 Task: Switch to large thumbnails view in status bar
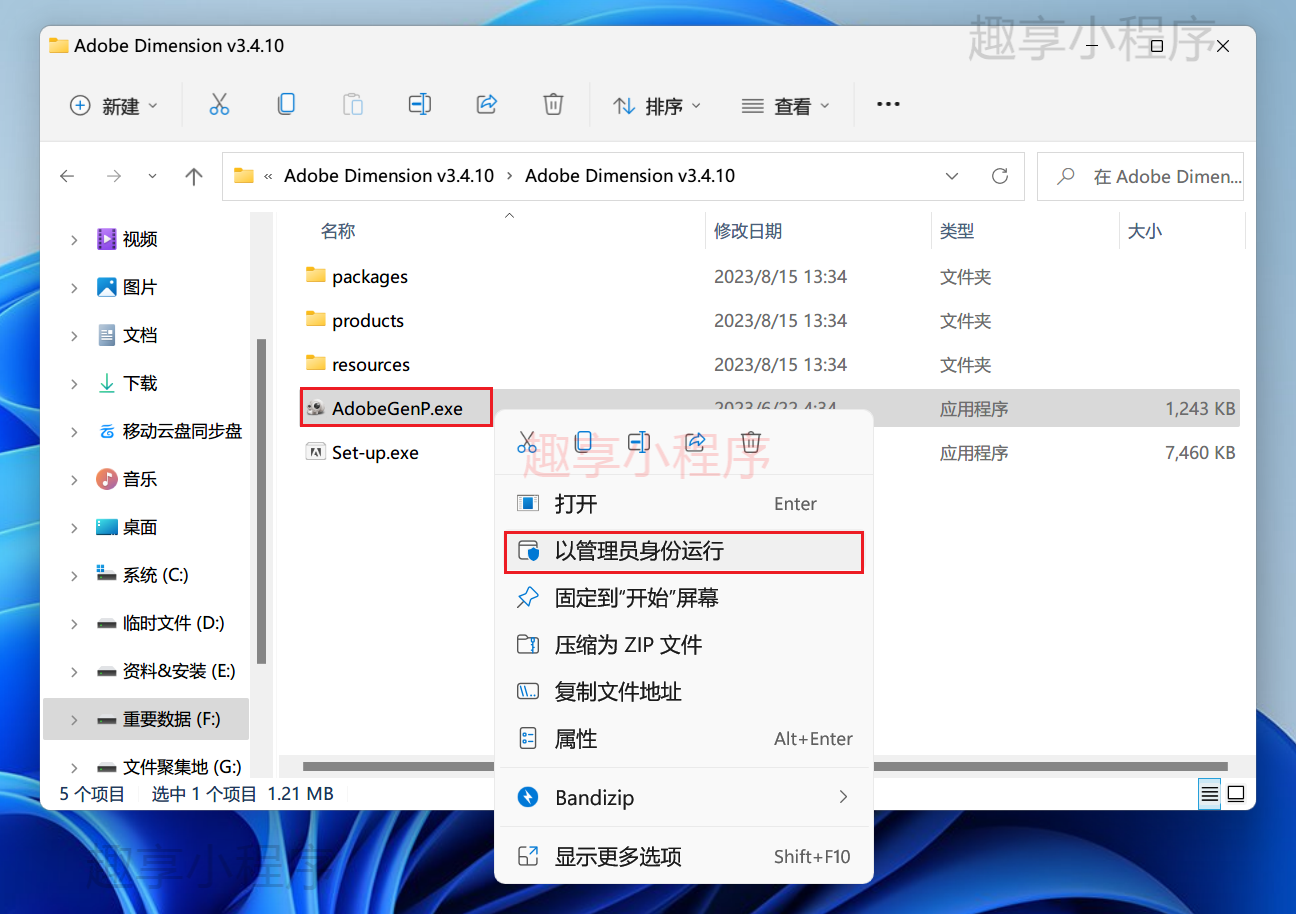[1236, 794]
